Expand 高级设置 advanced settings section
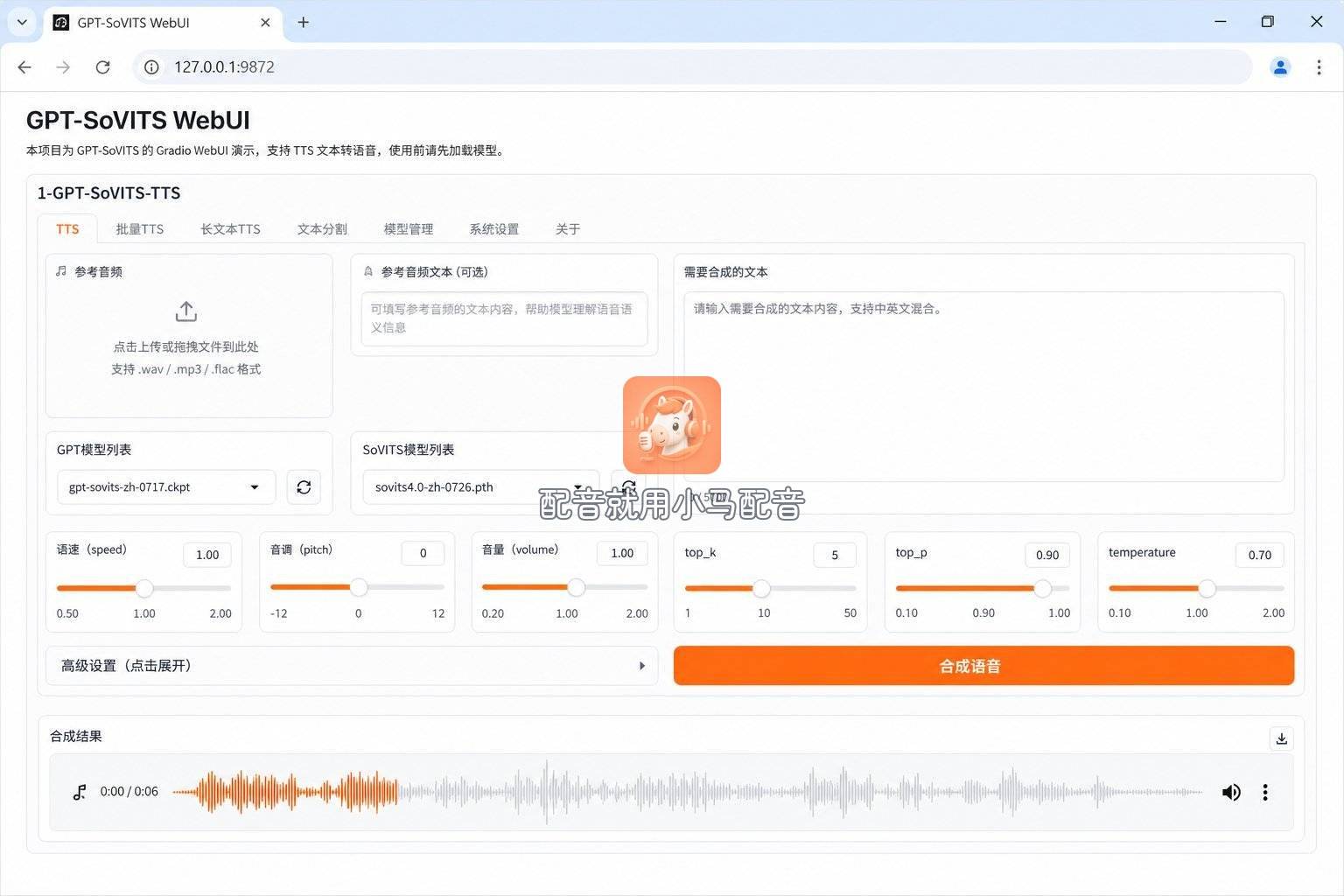This screenshot has width=1344, height=896. (352, 666)
